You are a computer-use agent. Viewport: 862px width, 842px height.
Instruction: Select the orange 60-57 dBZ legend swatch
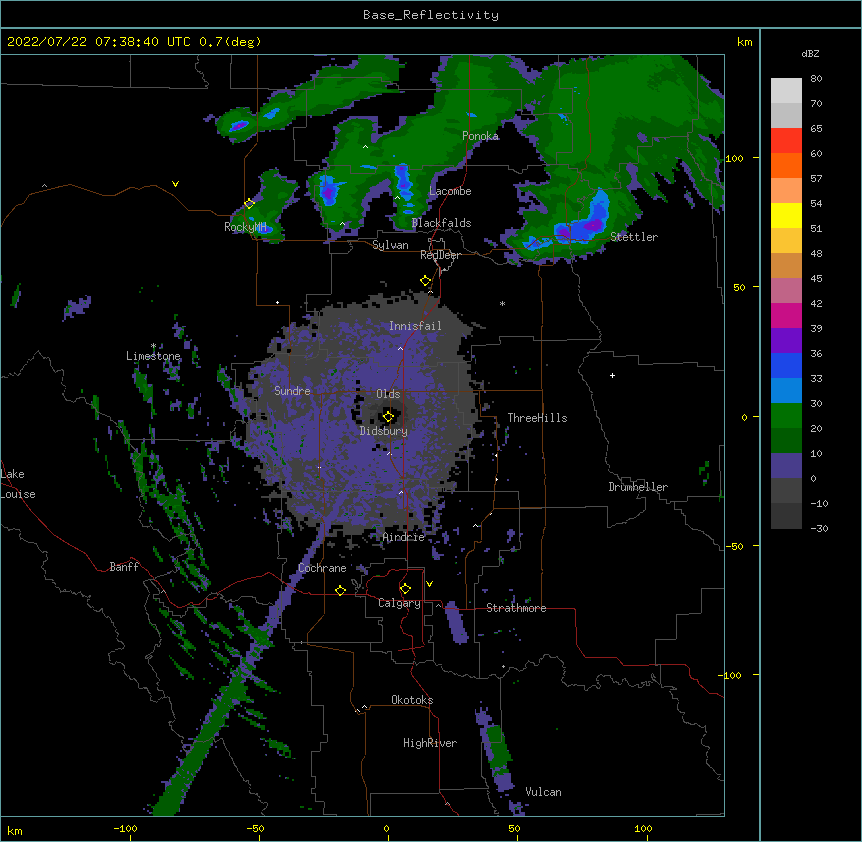coord(786,165)
